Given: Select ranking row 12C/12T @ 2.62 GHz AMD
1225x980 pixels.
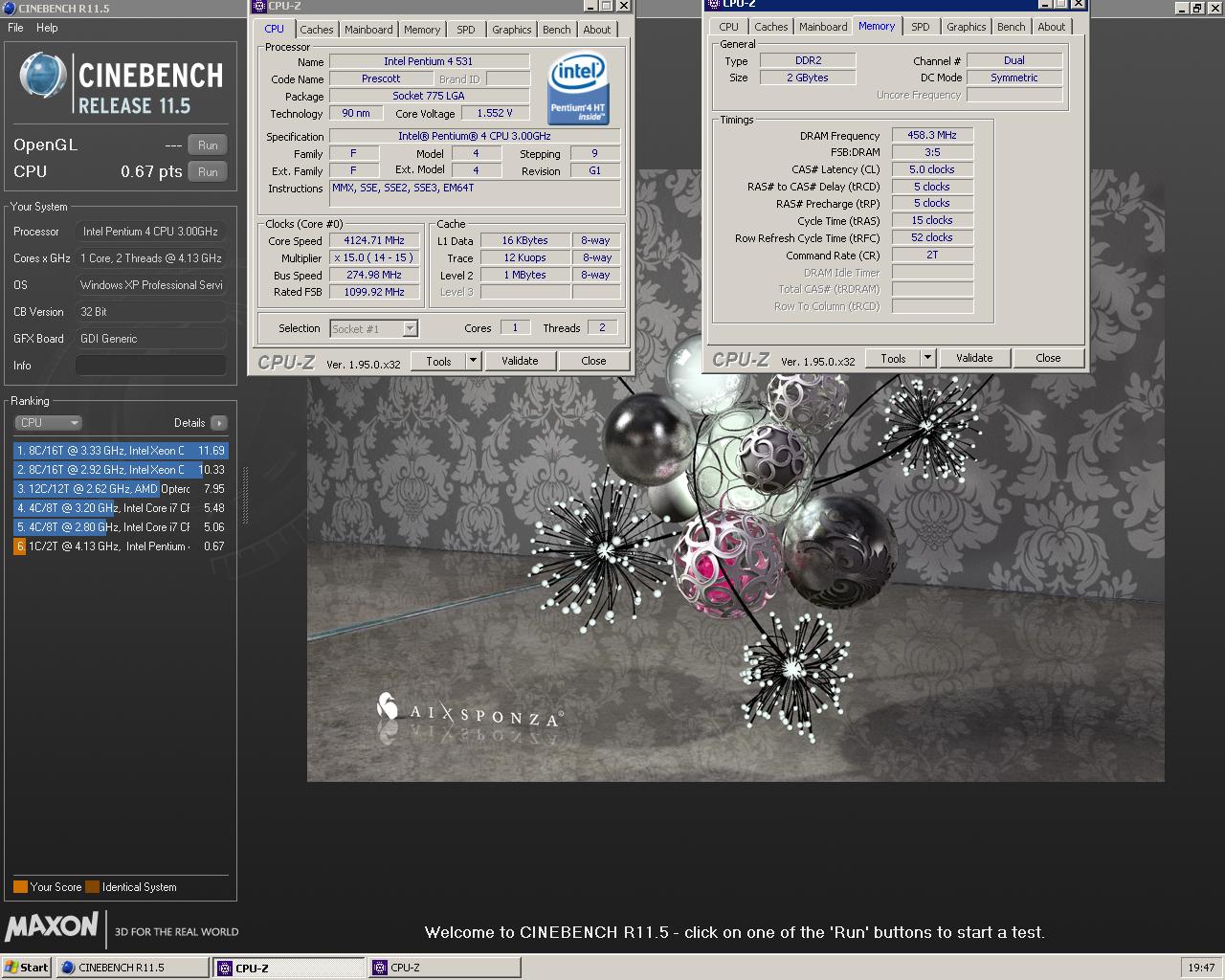Looking at the screenshot, I should (x=121, y=489).
